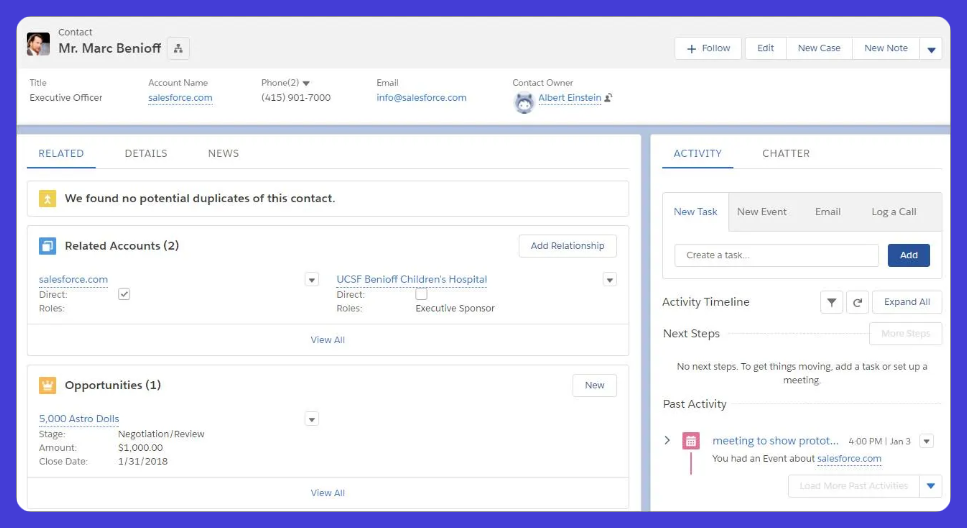Image resolution: width=967 pixels, height=528 pixels.
Task: Select the Email composer tab
Action: [828, 212]
